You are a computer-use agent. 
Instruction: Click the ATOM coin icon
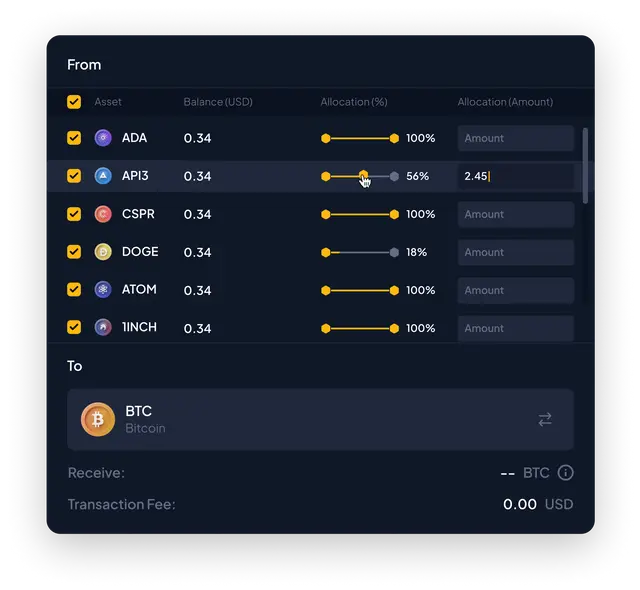pos(103,290)
